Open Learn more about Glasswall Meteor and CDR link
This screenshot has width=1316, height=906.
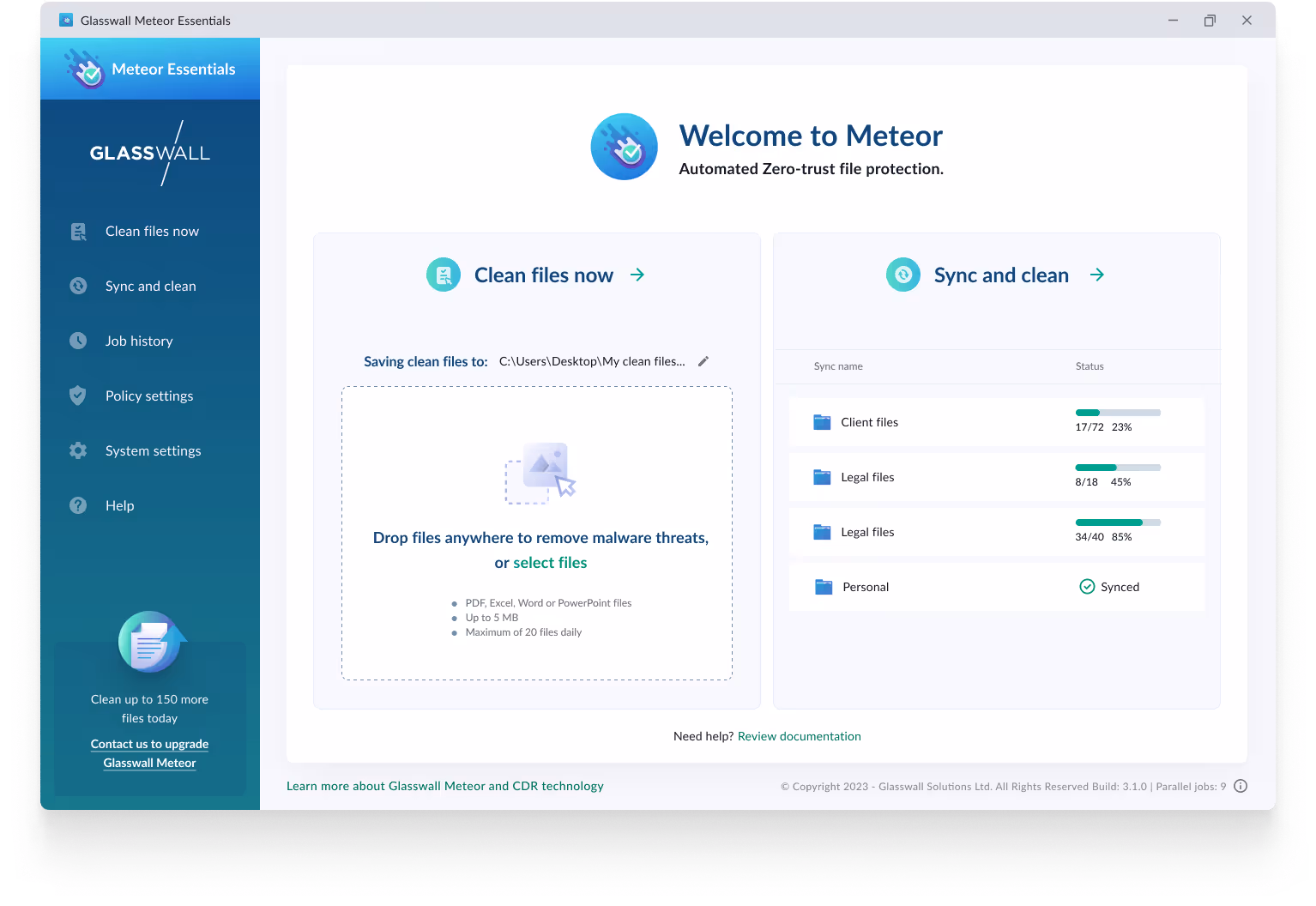pyautogui.click(x=445, y=786)
